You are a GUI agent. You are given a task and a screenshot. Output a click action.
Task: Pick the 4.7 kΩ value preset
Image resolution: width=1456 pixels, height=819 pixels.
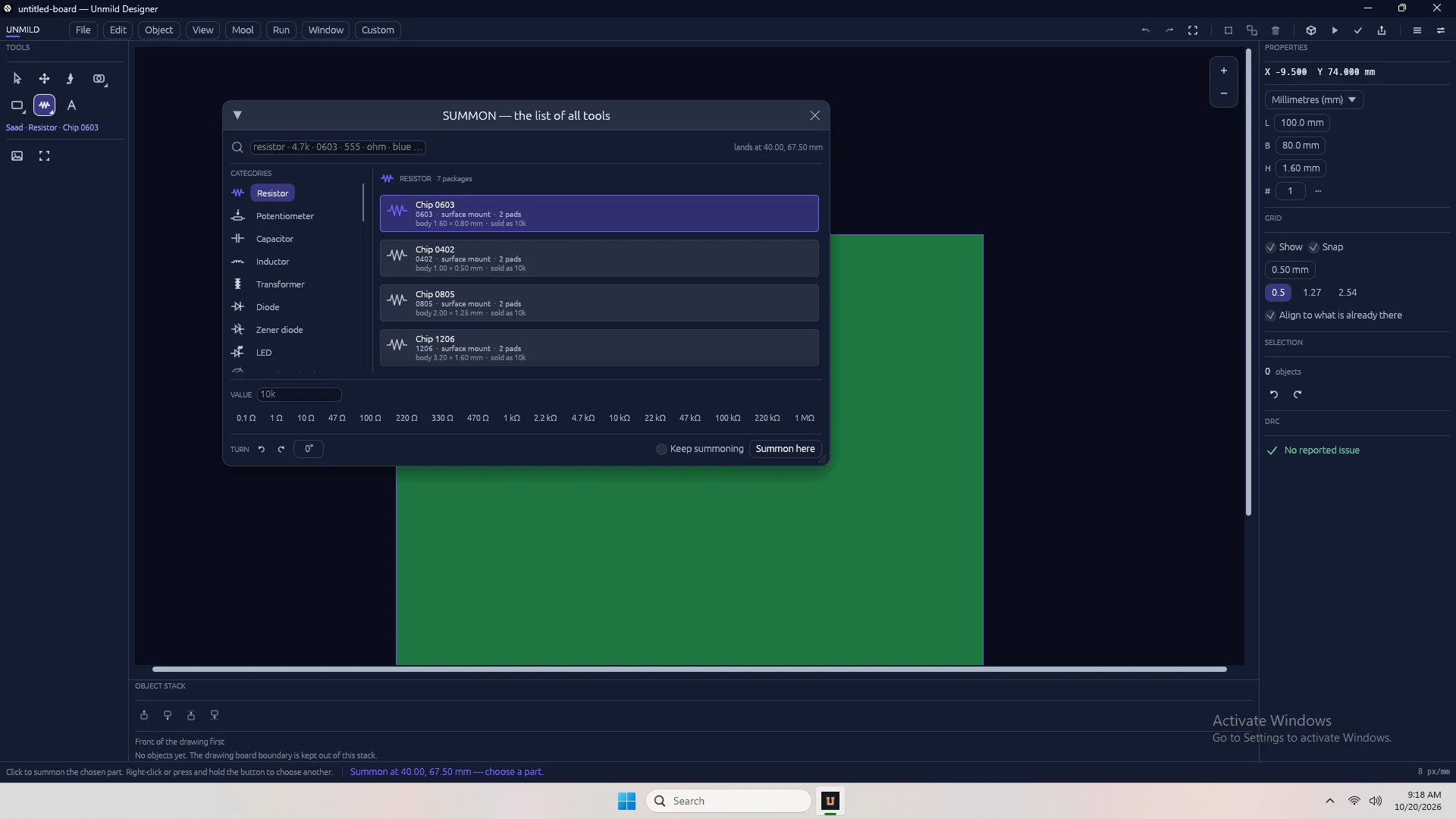click(583, 419)
